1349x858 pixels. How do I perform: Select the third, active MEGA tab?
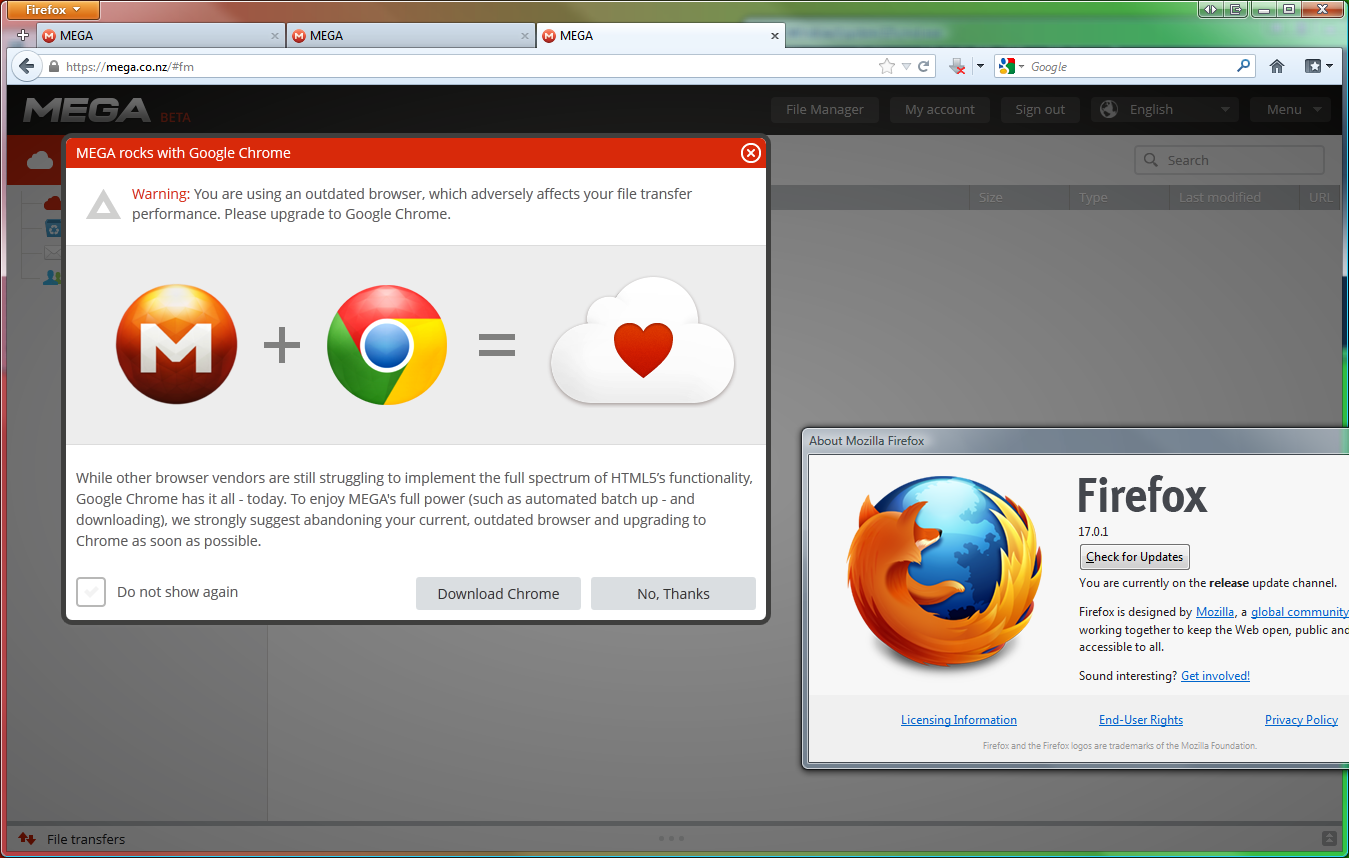tap(660, 35)
